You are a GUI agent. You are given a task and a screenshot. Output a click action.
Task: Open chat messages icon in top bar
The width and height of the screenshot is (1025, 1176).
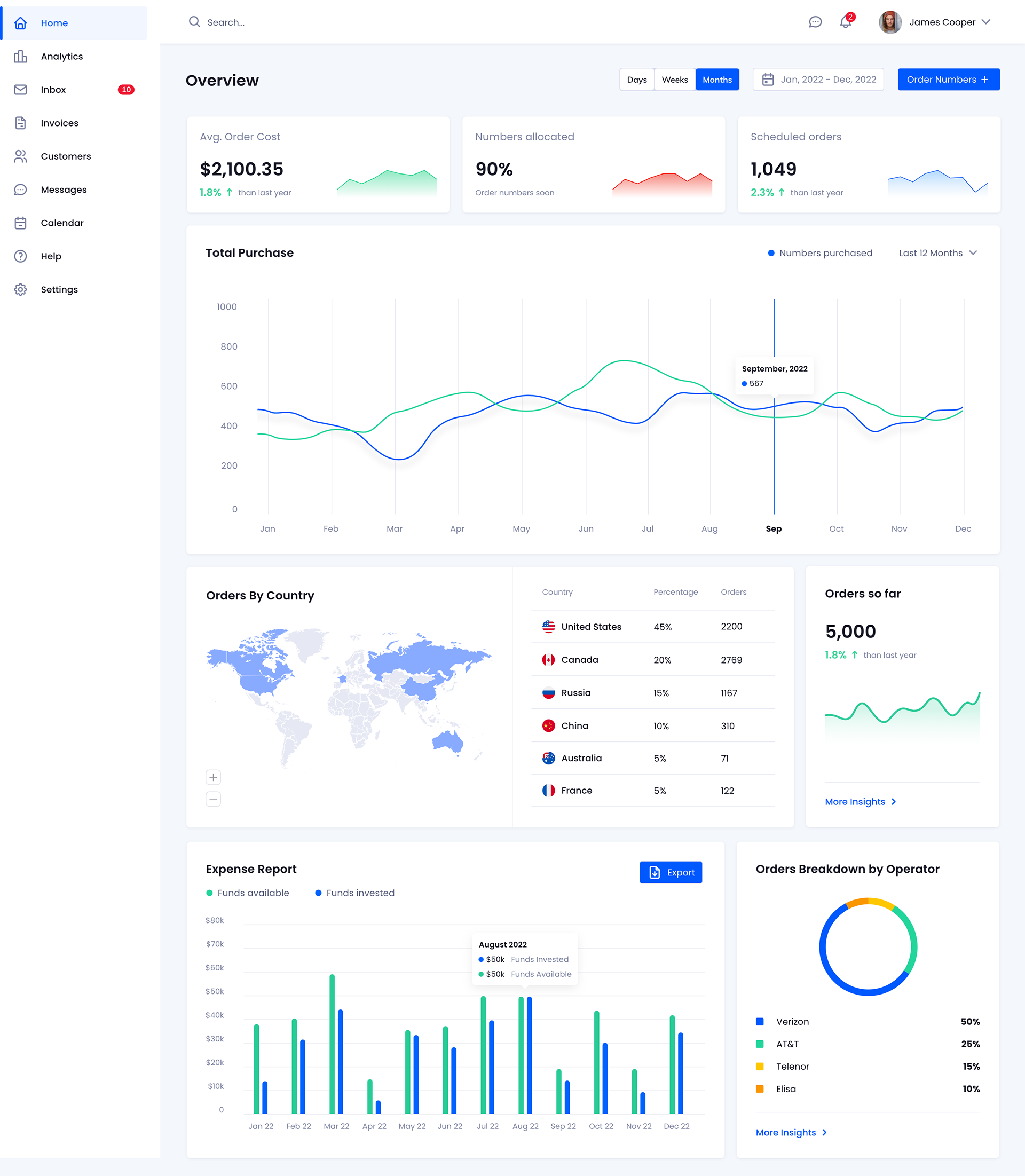(815, 22)
